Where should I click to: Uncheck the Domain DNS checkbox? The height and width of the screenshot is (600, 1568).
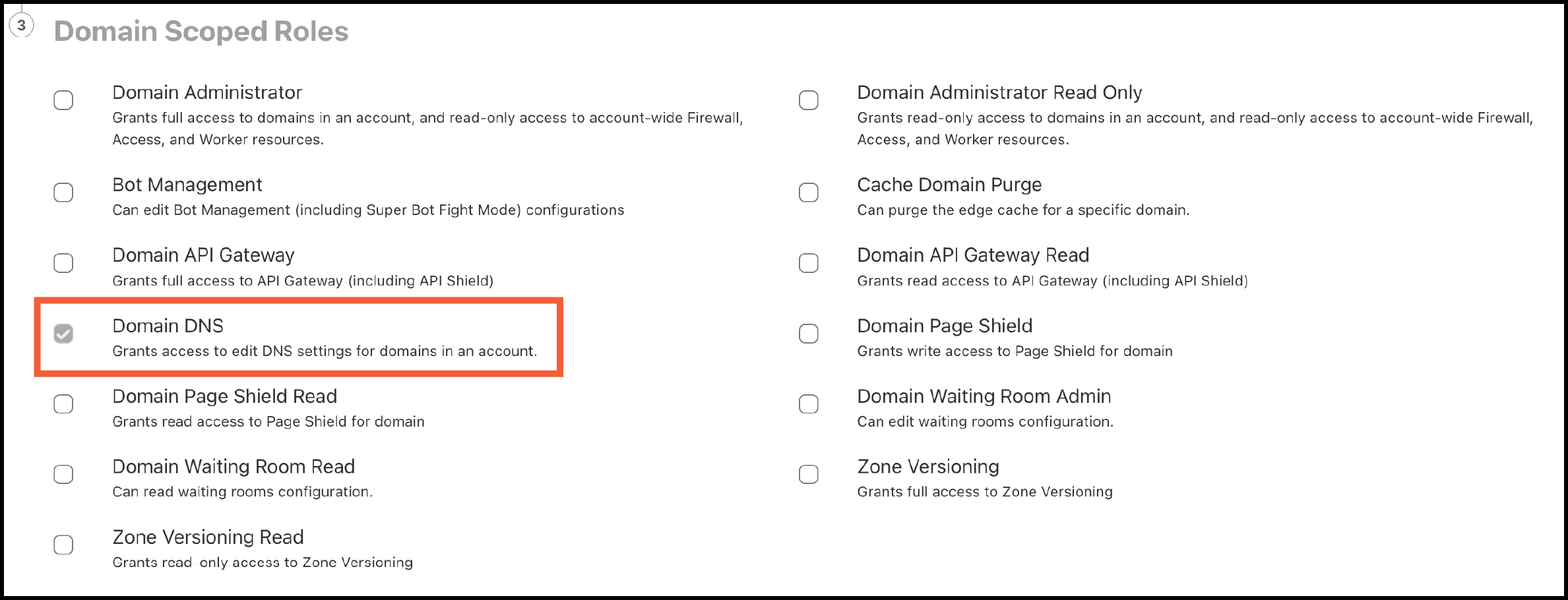pos(63,334)
